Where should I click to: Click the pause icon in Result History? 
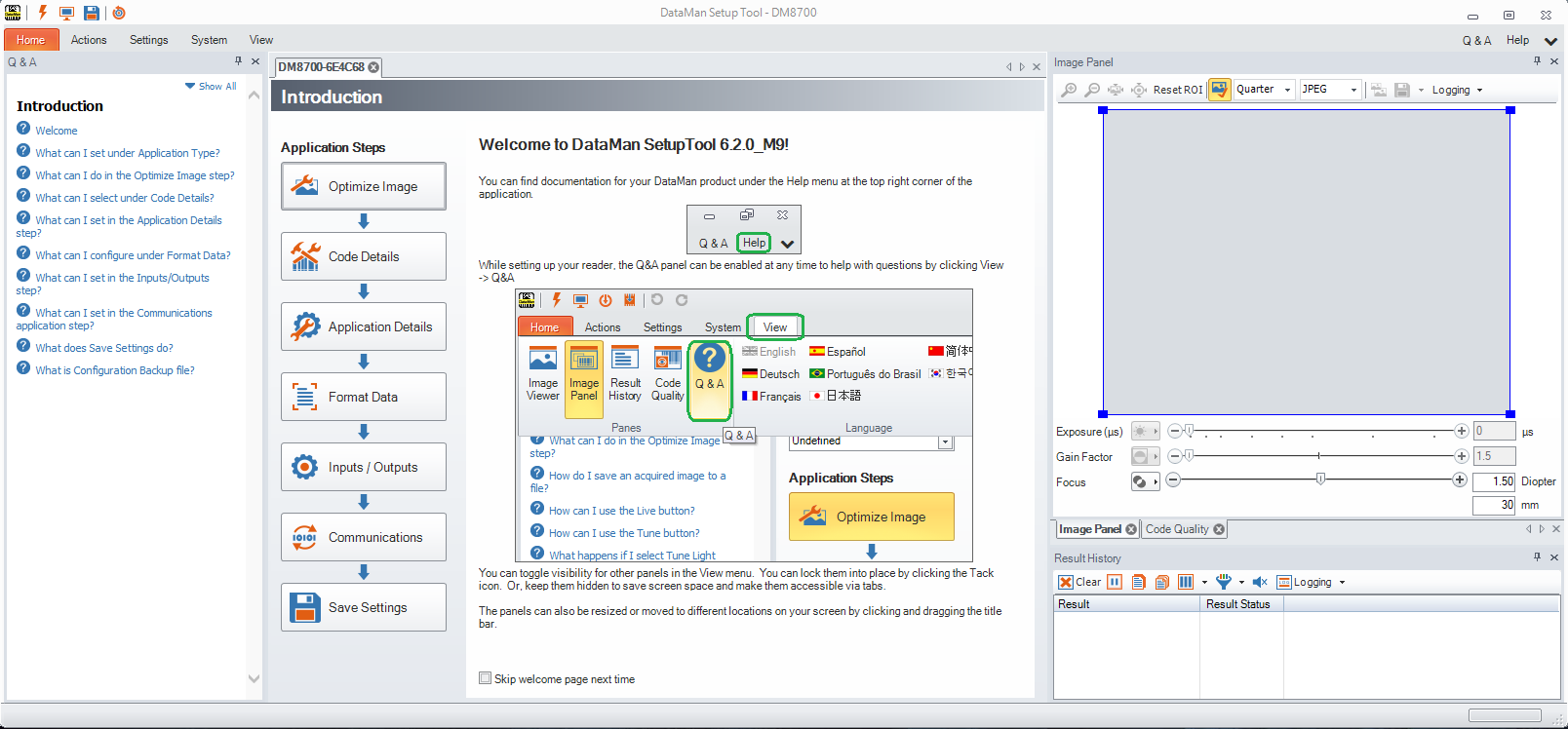[x=1115, y=582]
